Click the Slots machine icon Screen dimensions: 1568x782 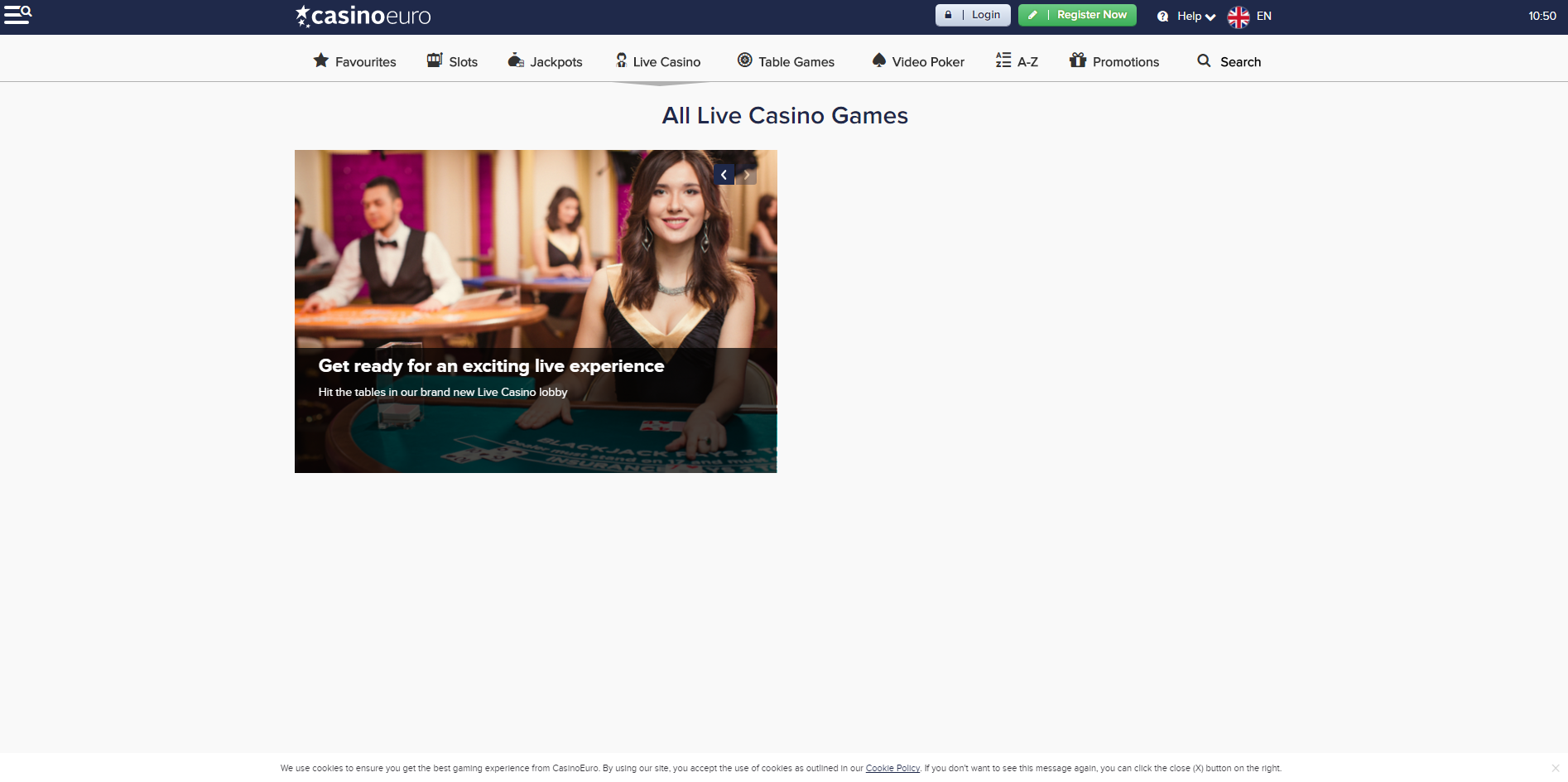[x=435, y=60]
